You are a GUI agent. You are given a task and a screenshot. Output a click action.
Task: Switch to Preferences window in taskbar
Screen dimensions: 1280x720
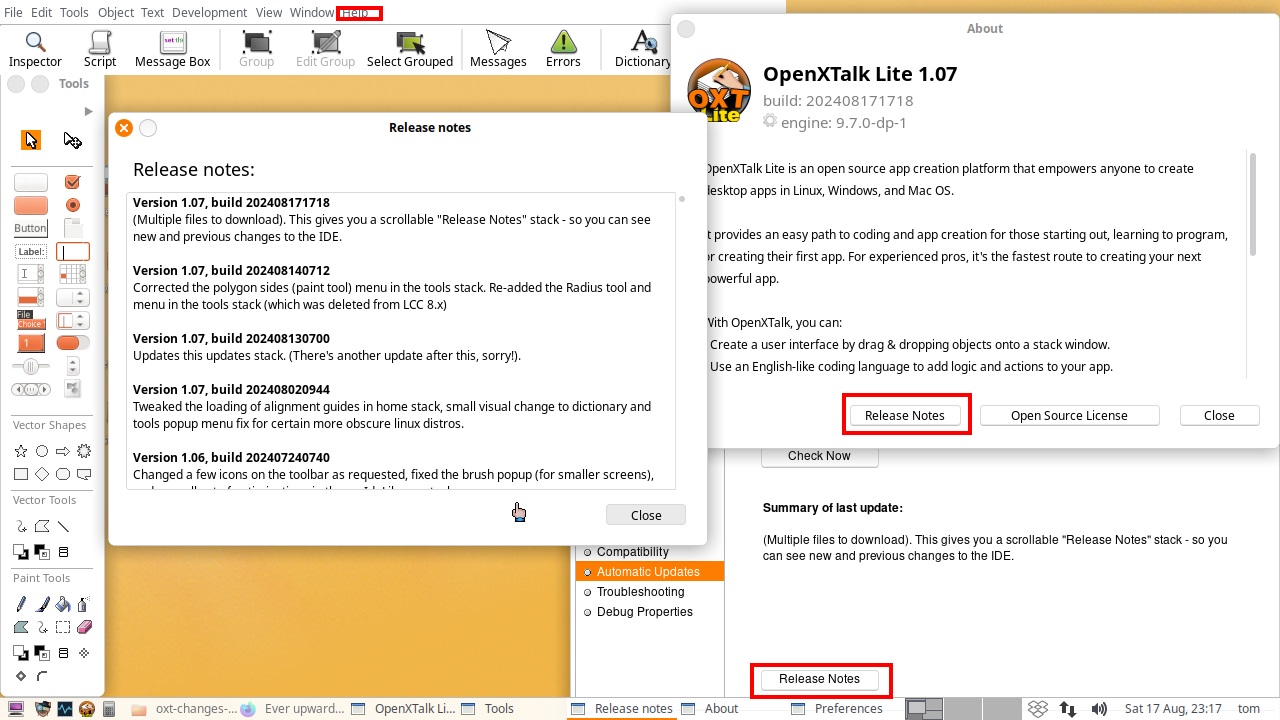[x=838, y=708]
